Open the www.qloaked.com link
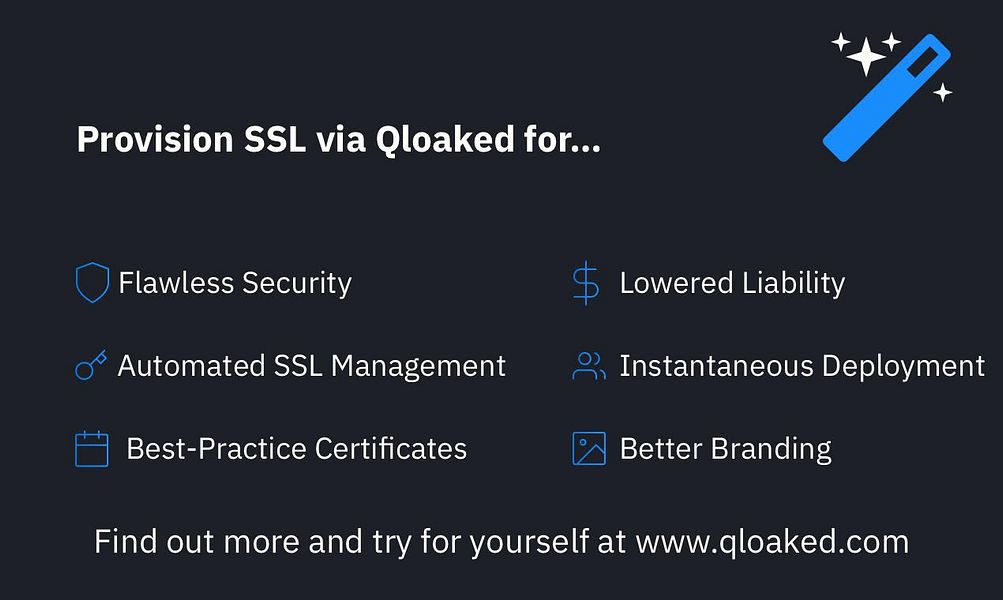This screenshot has height=600, width=1003. pos(772,542)
